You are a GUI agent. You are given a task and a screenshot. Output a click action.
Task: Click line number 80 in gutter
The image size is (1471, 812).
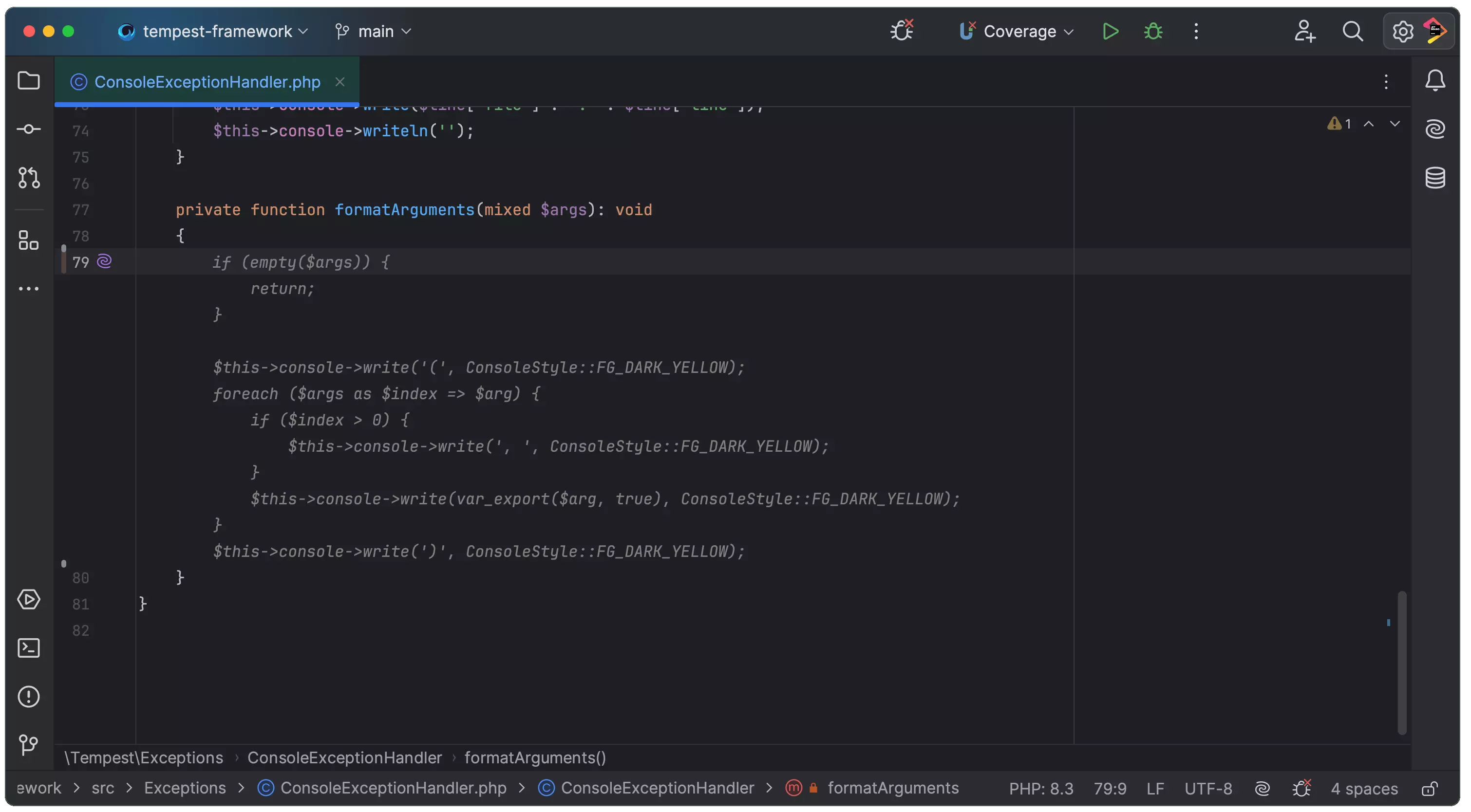(80, 578)
